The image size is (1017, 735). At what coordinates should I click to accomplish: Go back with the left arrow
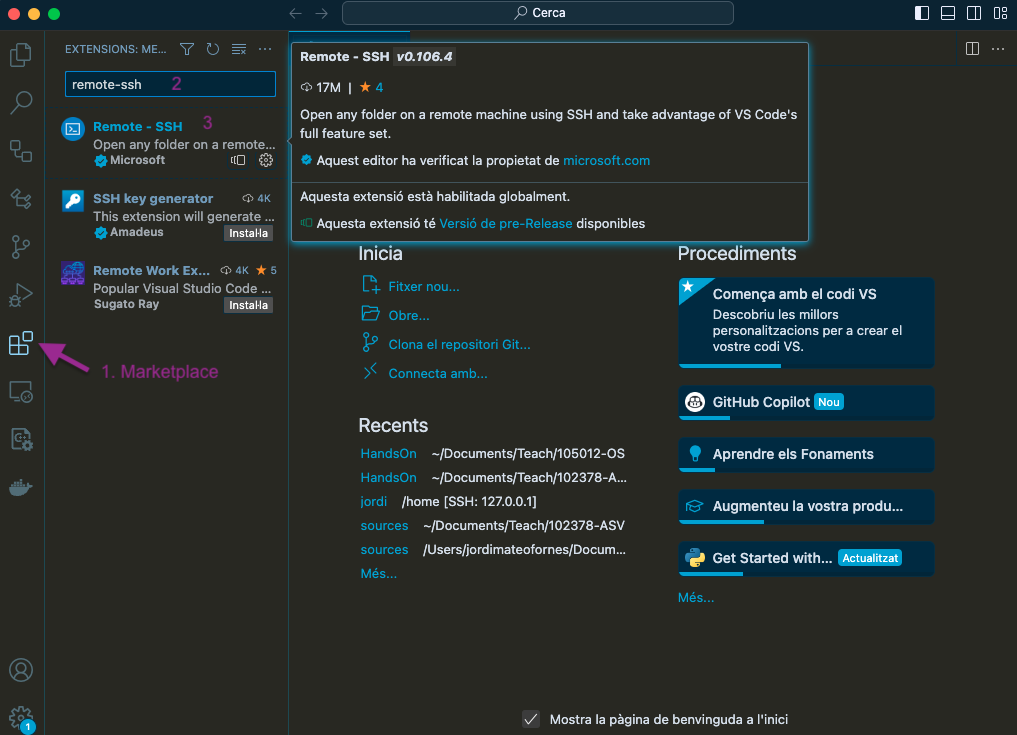296,13
